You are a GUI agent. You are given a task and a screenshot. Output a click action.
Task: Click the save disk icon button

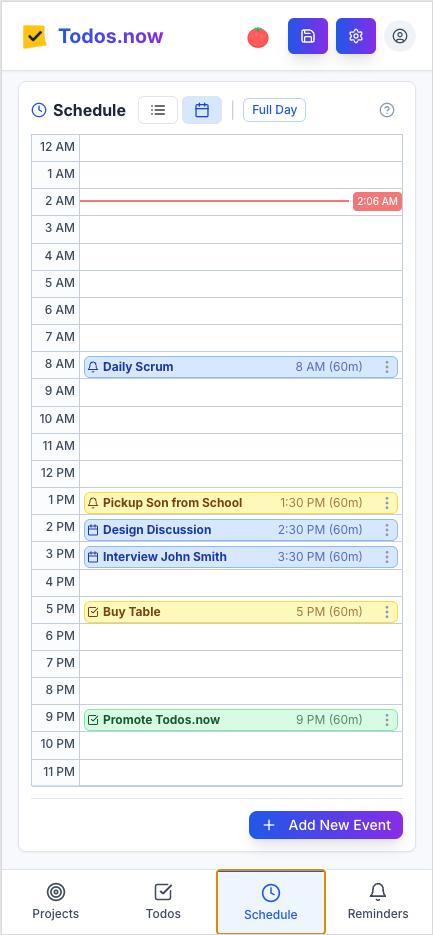pos(308,36)
